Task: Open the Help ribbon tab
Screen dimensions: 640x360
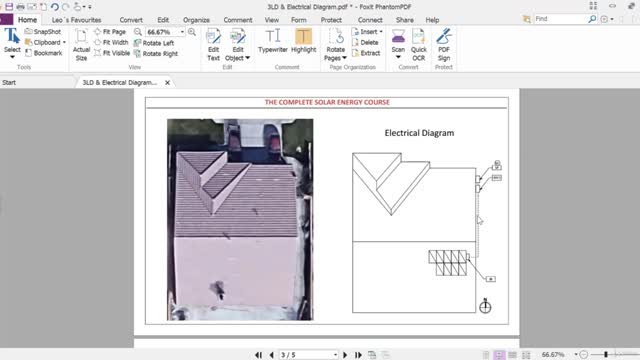Action: pos(432,20)
